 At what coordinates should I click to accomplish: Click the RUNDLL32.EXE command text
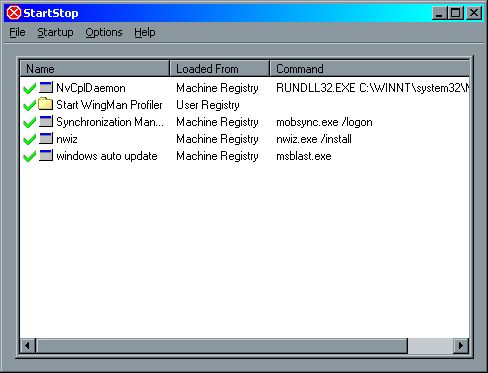pos(372,88)
